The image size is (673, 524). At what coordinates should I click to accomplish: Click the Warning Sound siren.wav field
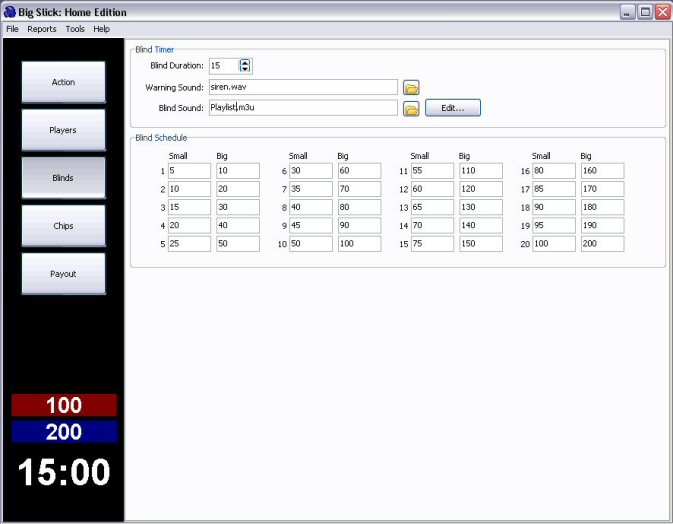[x=303, y=87]
